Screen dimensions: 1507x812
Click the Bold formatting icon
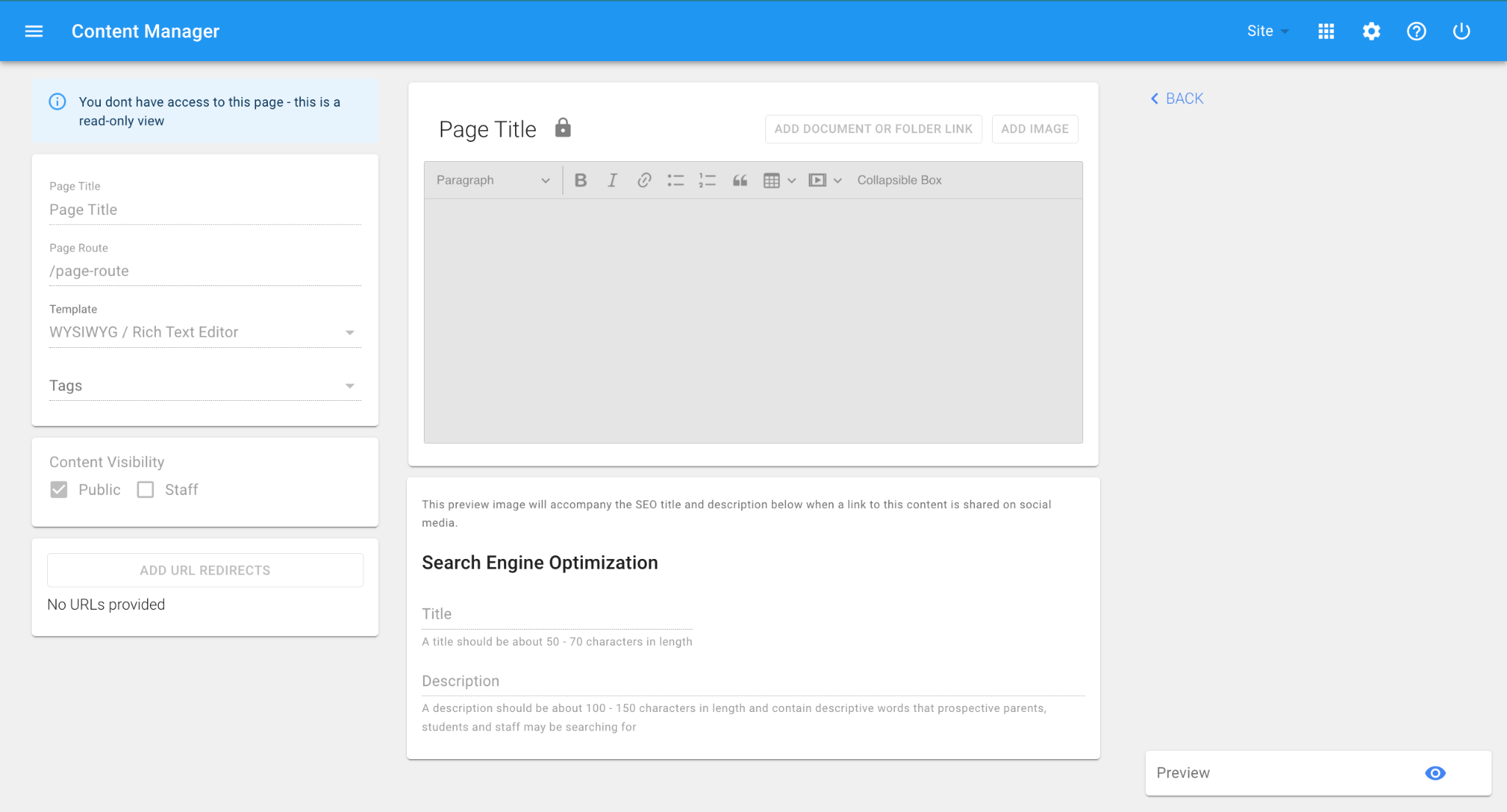[580, 180]
